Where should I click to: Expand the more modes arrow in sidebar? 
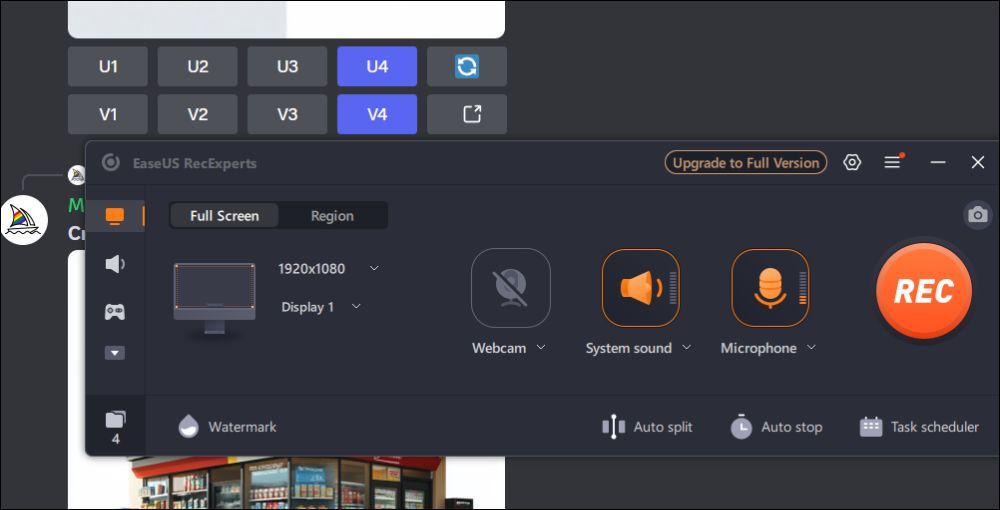coord(115,353)
